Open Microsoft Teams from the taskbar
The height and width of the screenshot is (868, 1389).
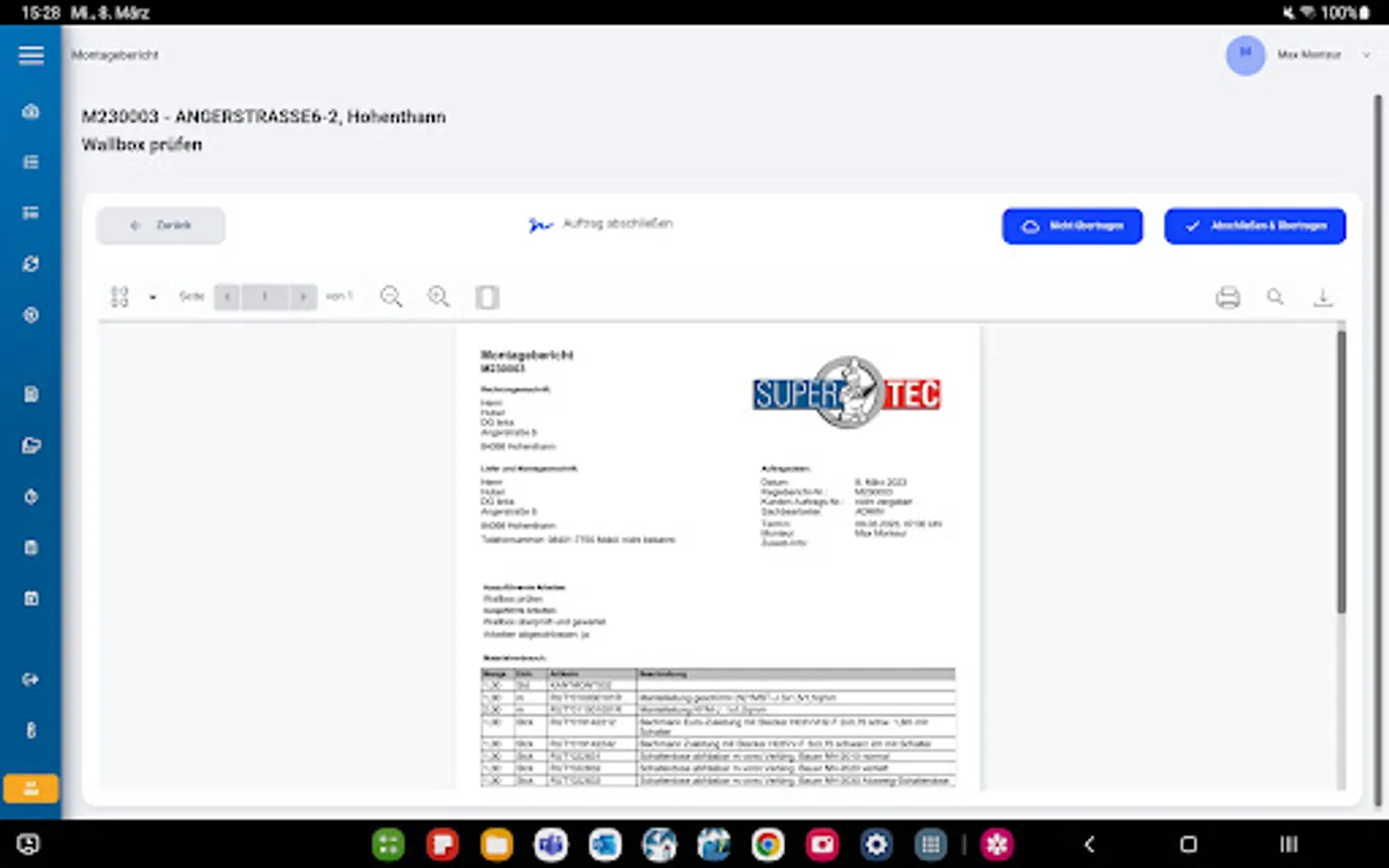pyautogui.click(x=551, y=845)
